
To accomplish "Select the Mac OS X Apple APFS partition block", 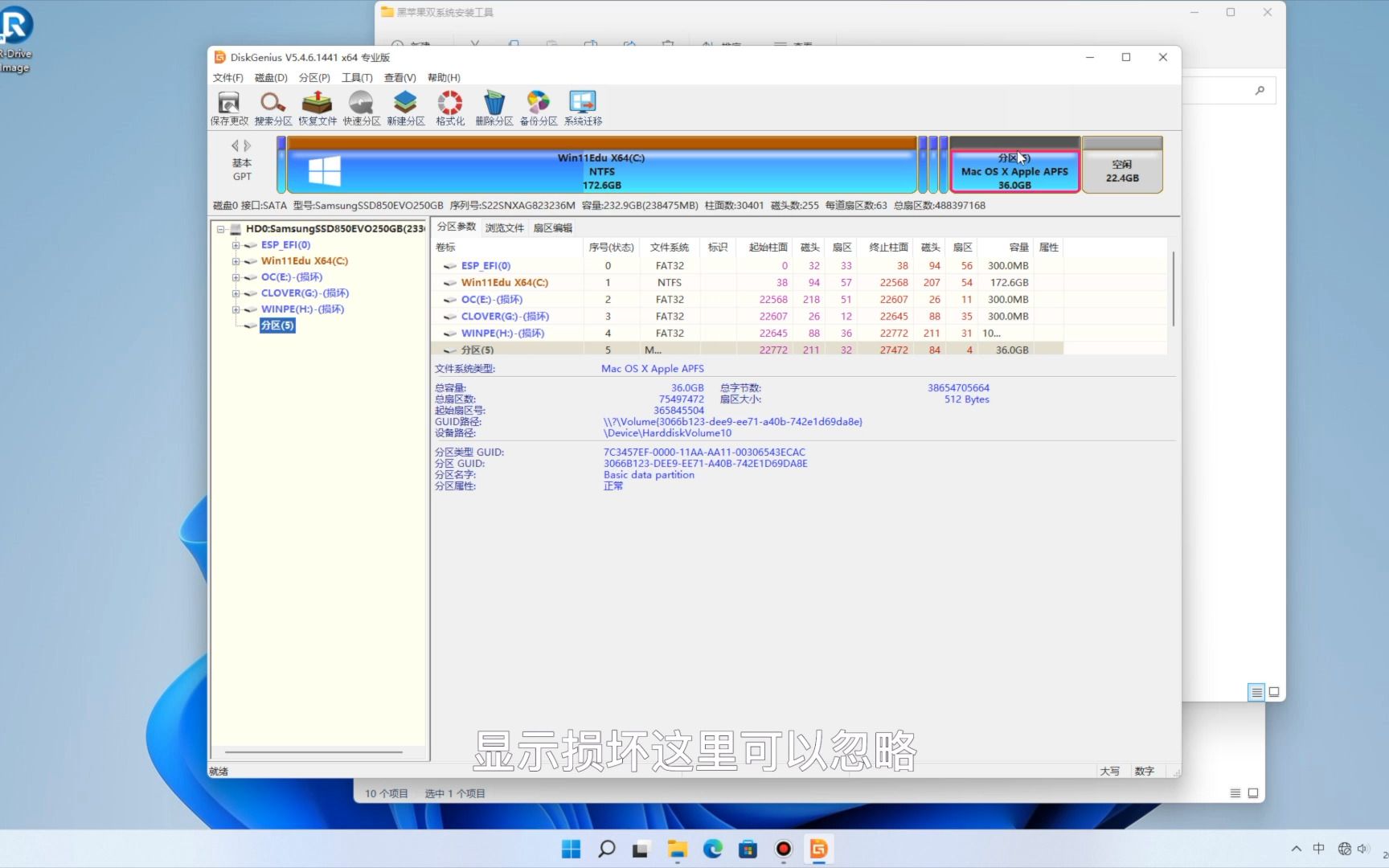I will (1014, 166).
